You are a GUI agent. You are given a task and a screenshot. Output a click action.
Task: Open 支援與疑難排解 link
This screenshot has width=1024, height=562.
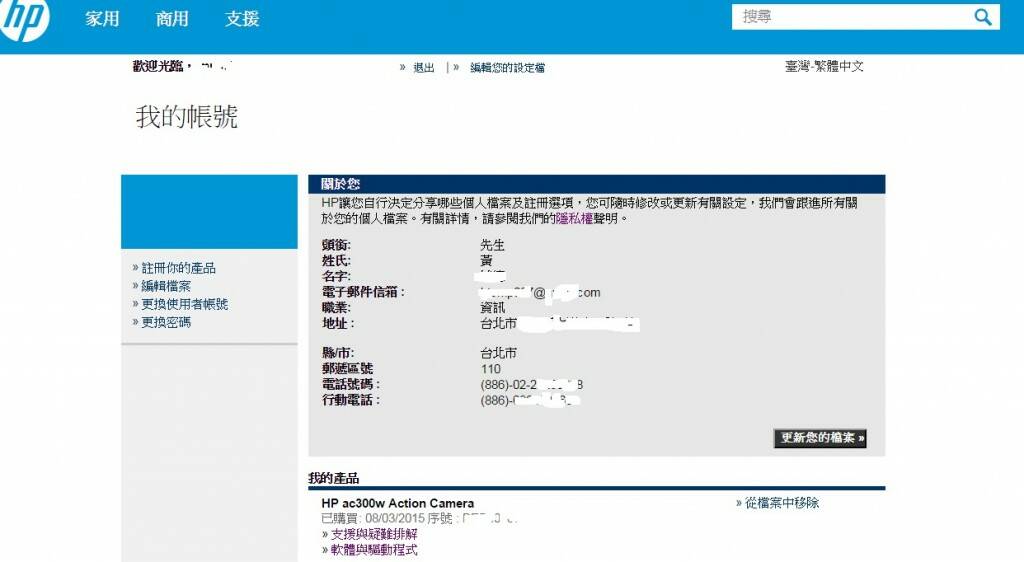click(x=374, y=534)
